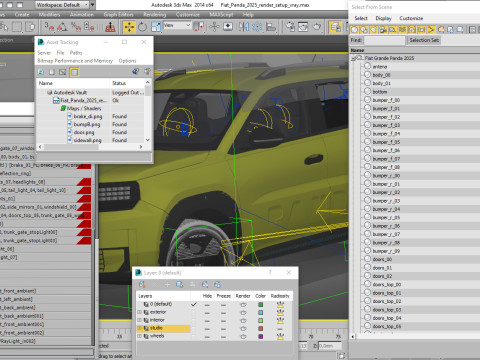
Task: Click Select Highlighted Objects icon in Layer dialog
Action: click(x=180, y=284)
